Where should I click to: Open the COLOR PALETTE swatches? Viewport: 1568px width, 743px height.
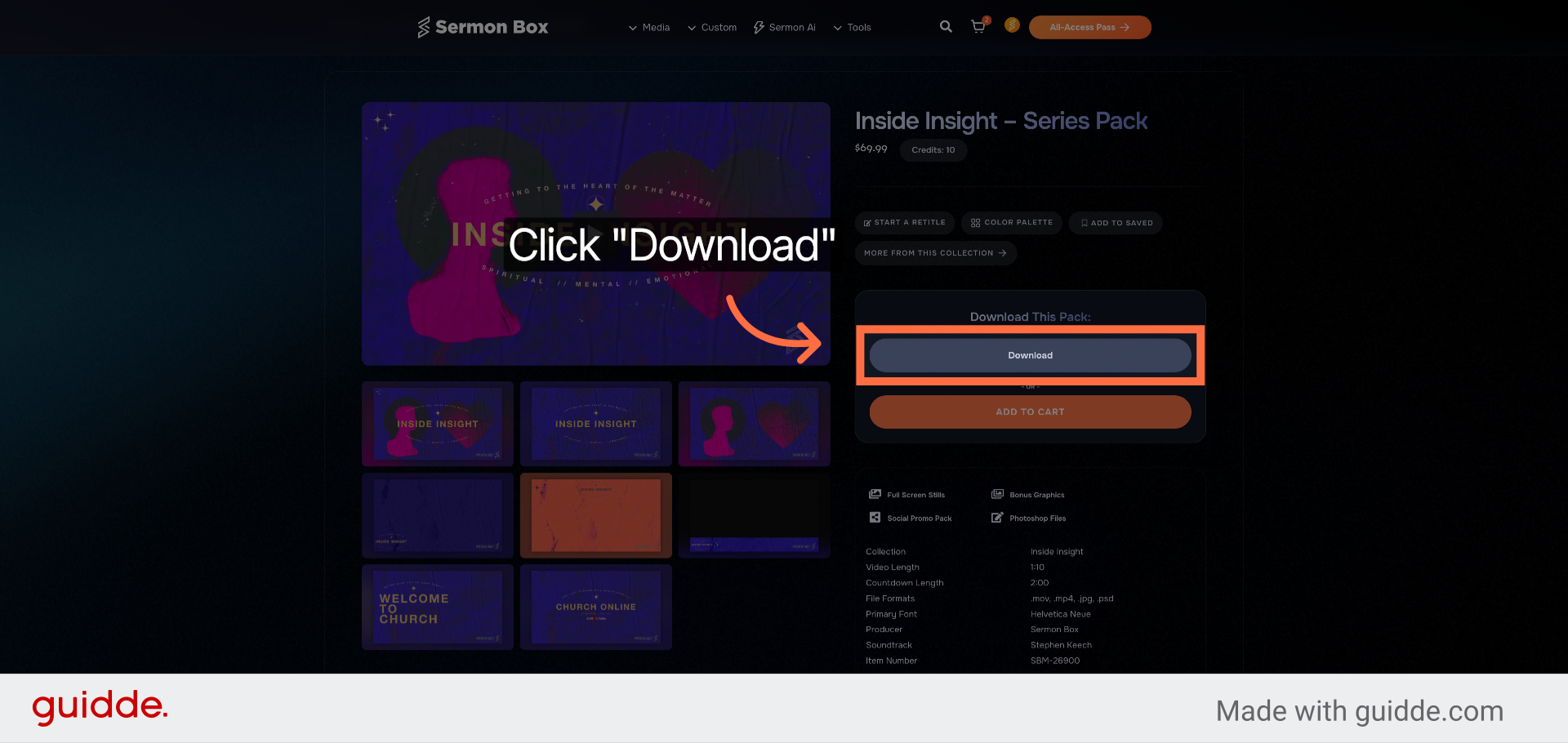click(1011, 222)
